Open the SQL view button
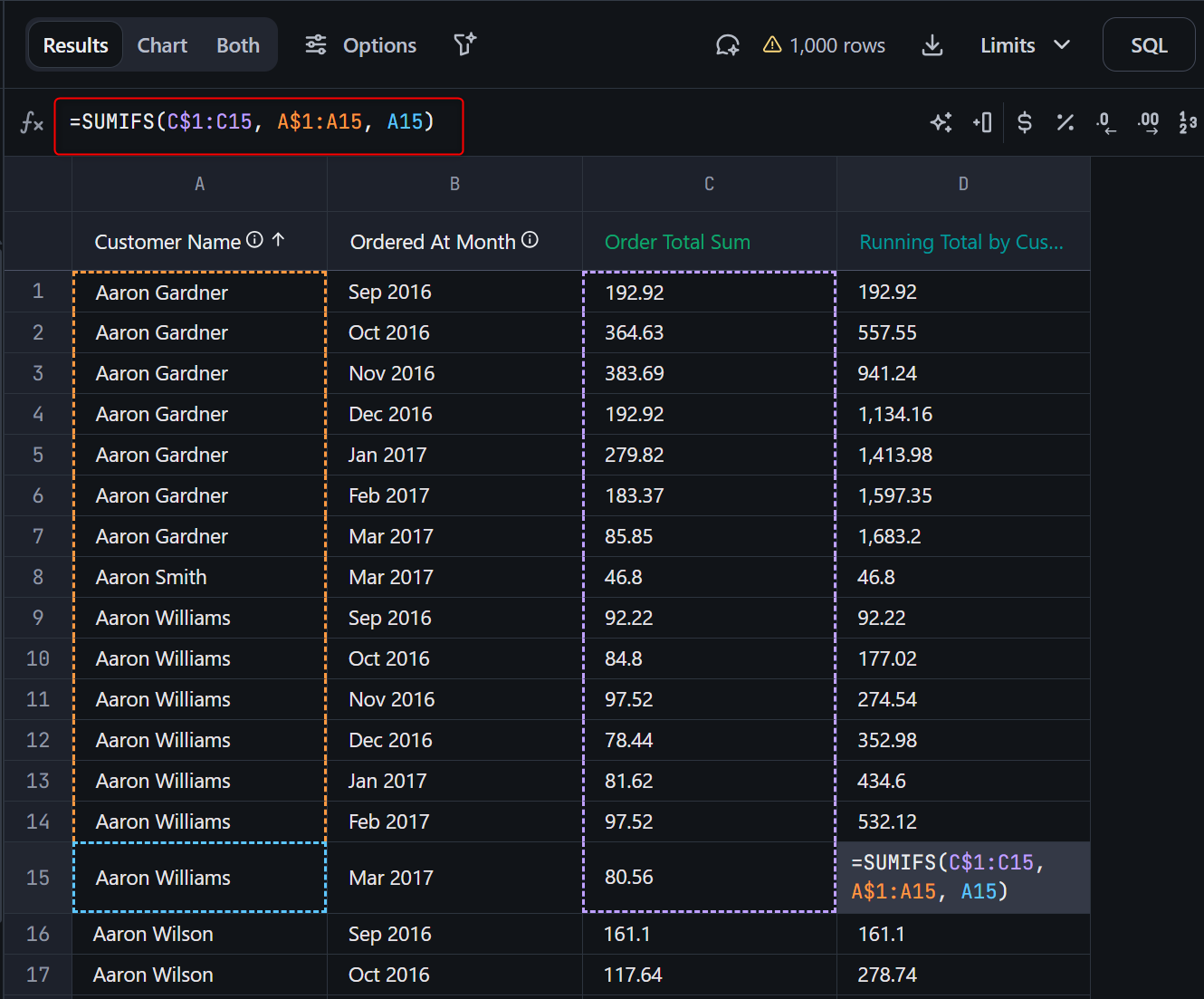This screenshot has width=1204, height=999. (x=1148, y=45)
